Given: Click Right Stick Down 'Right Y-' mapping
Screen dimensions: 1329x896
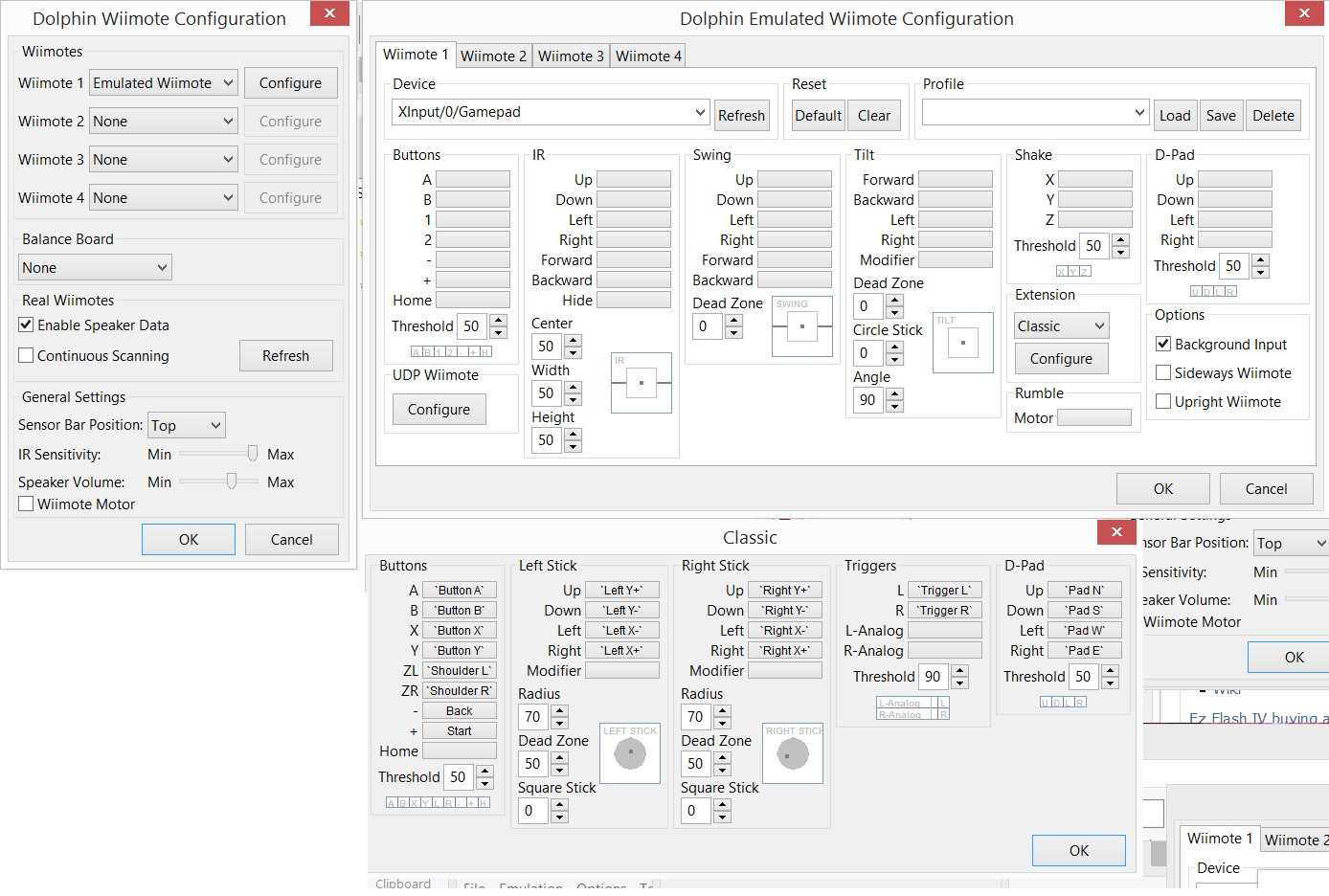Looking at the screenshot, I should tap(785, 610).
